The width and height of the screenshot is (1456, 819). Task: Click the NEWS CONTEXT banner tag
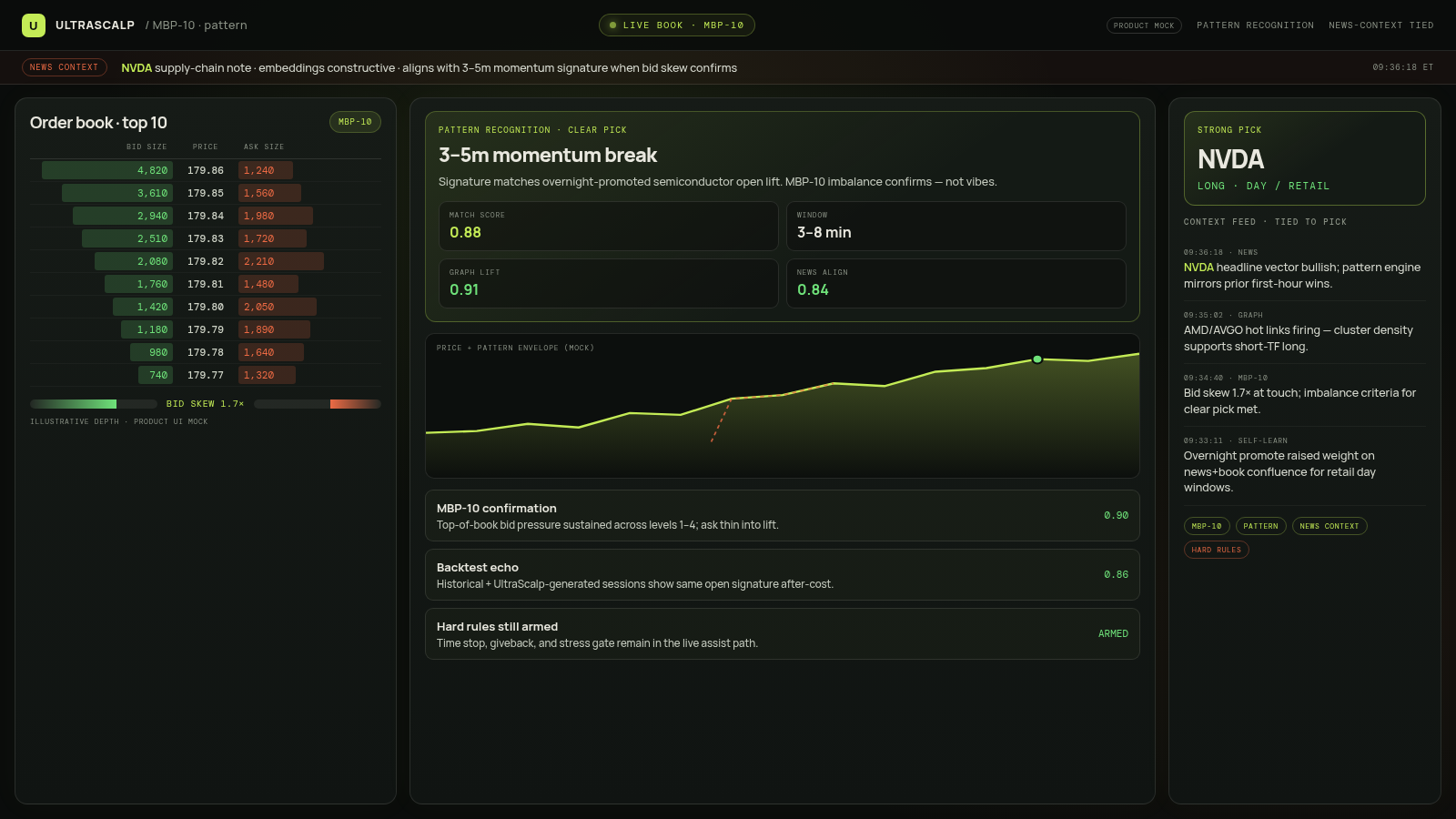64,67
